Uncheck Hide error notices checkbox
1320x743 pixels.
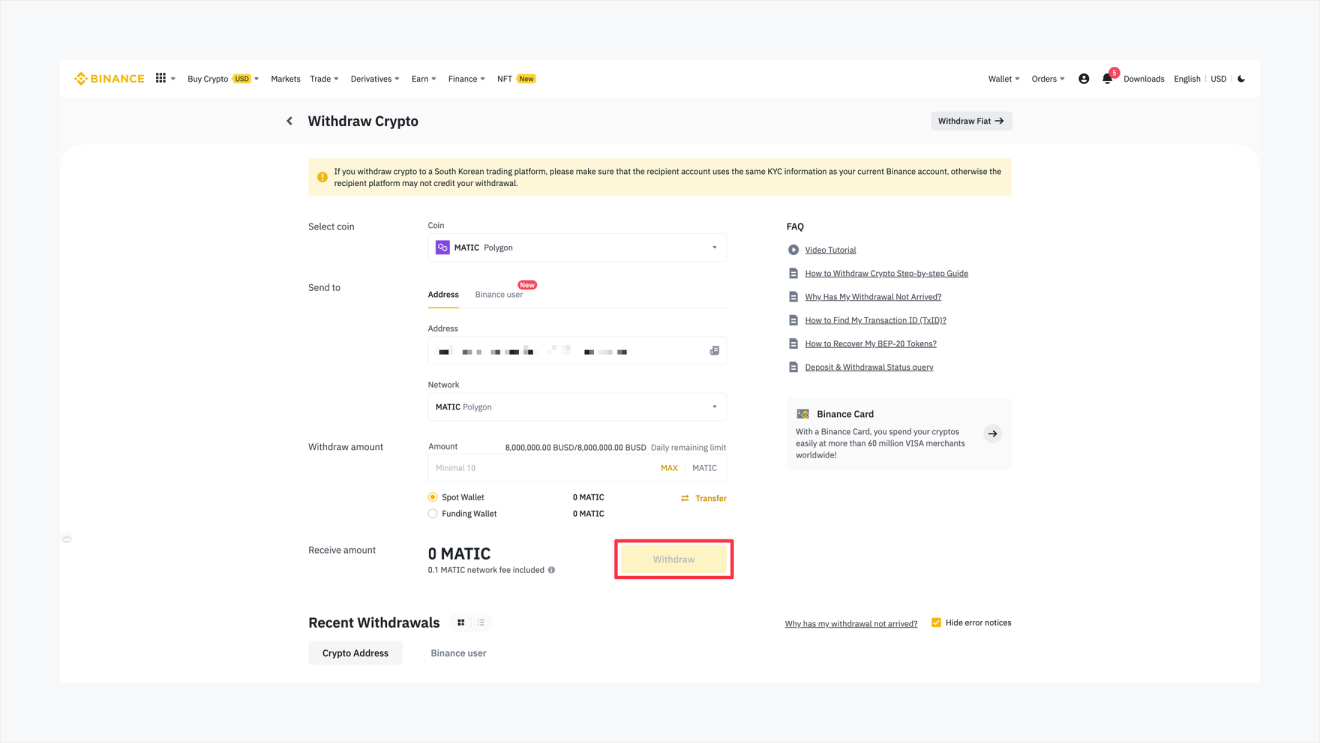click(936, 623)
